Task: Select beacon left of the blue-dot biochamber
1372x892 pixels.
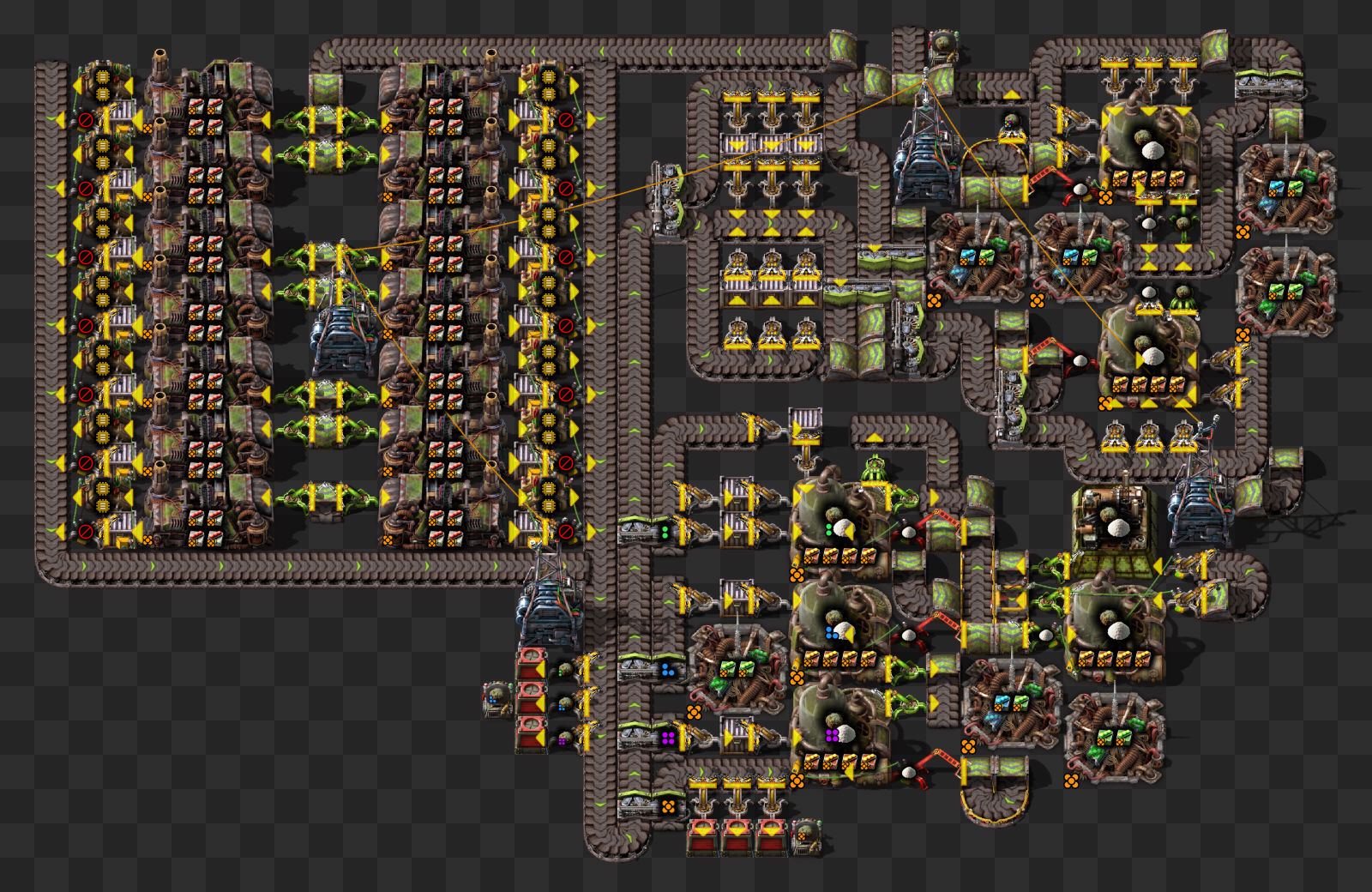Action: [x=737, y=669]
